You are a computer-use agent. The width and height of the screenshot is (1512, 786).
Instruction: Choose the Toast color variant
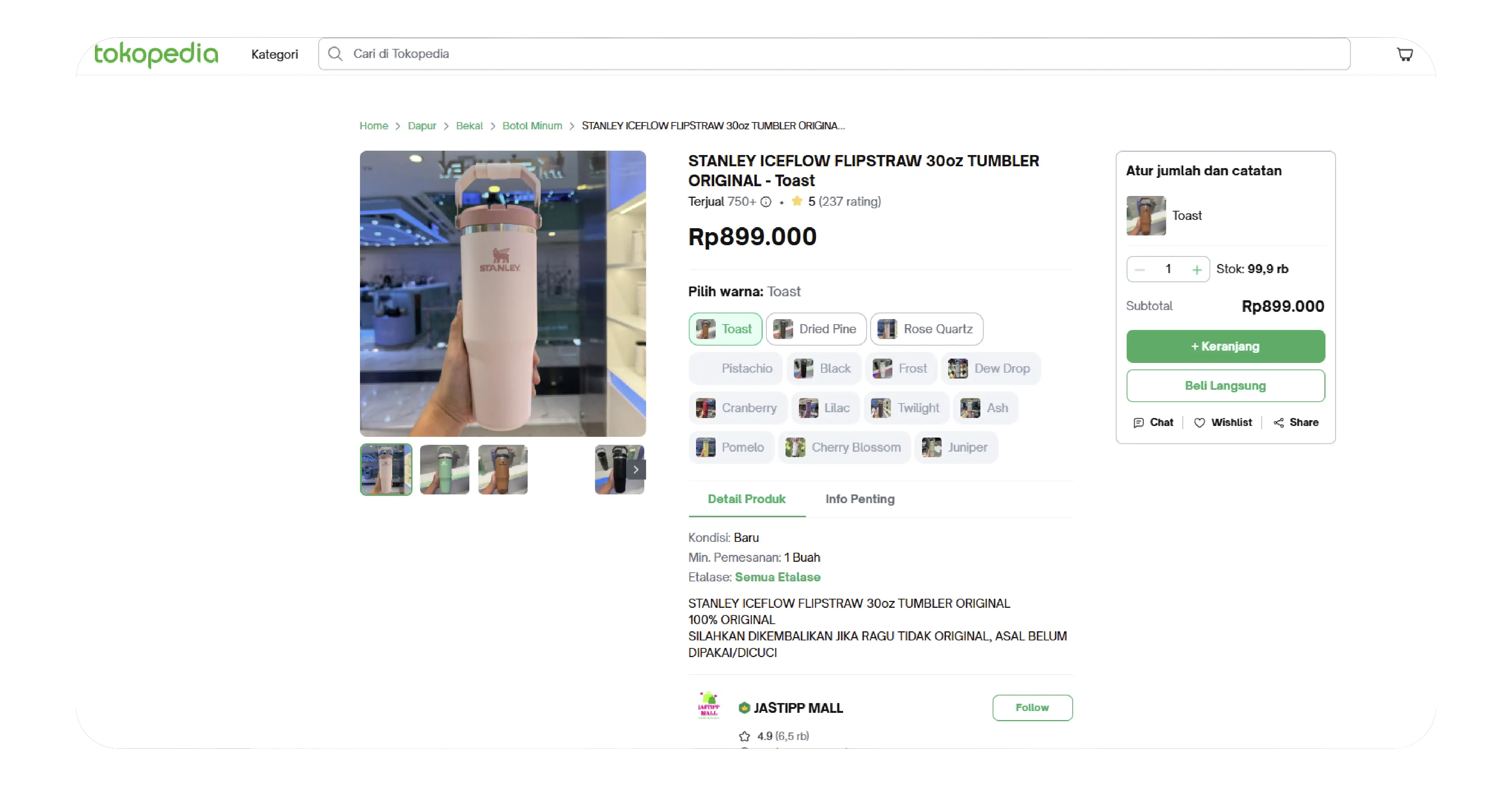(725, 329)
